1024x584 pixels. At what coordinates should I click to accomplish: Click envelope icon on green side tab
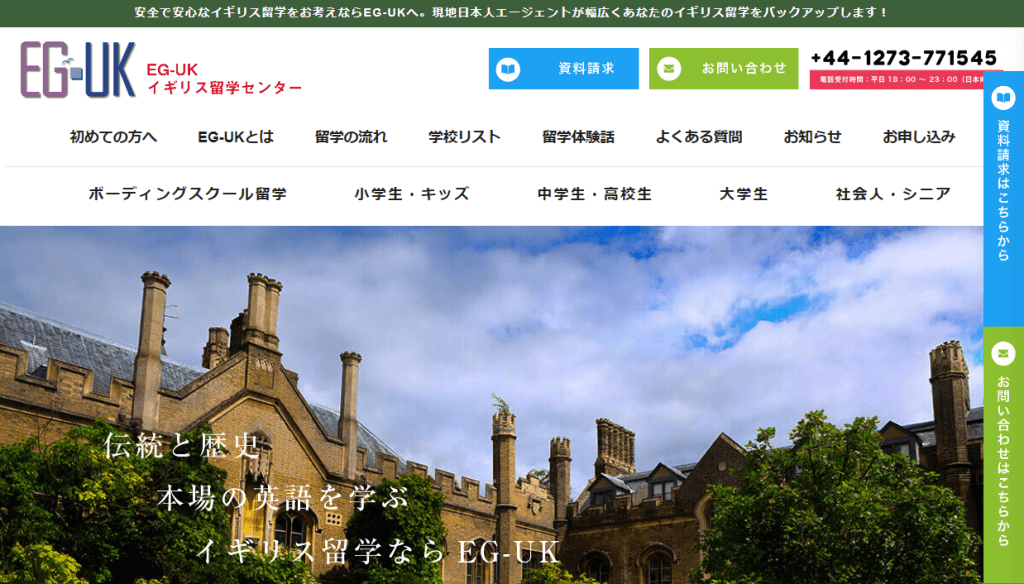click(x=1003, y=354)
